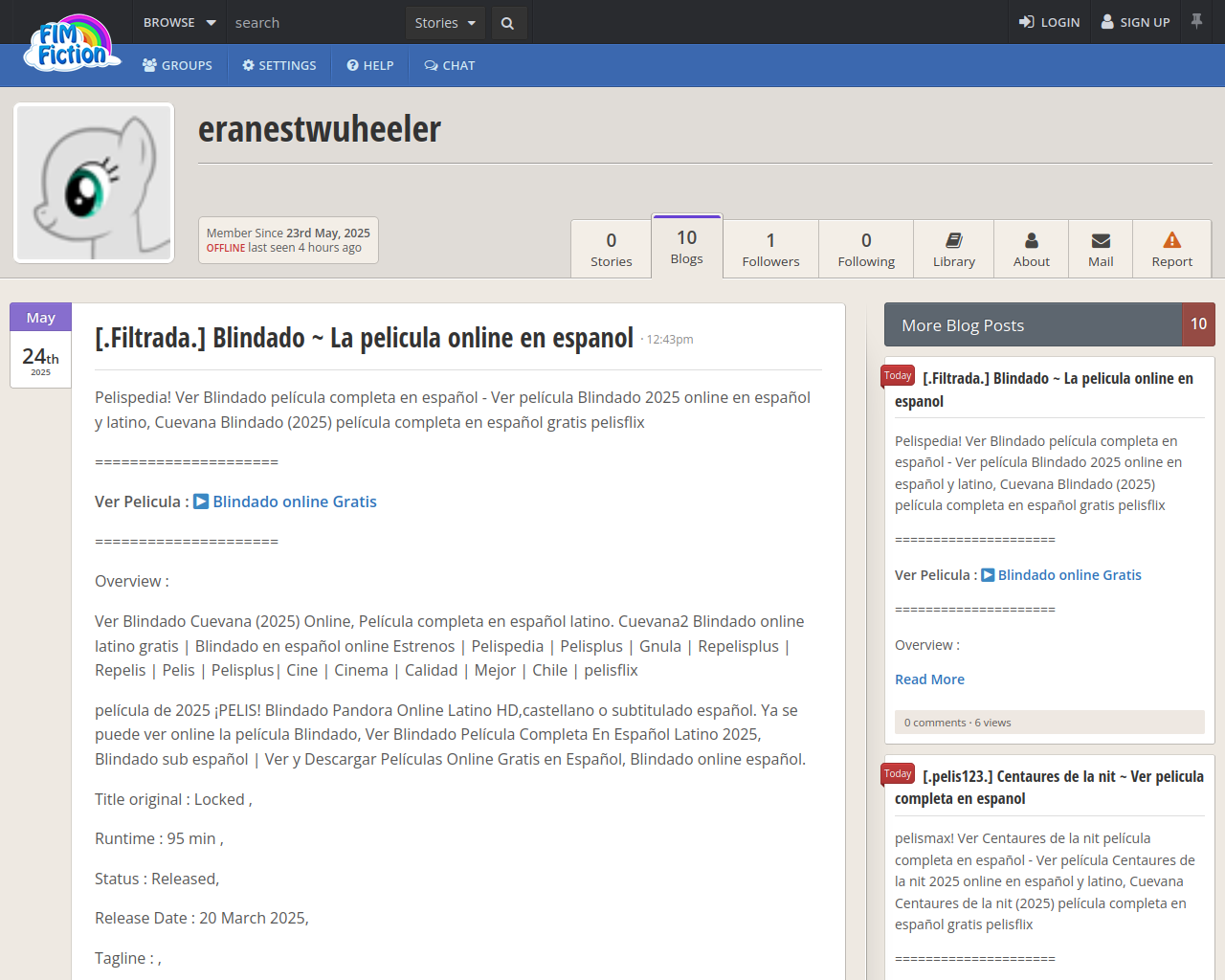Screen dimensions: 1225x980
Task: Click the Member Since 23rd May info box
Action: (x=288, y=240)
